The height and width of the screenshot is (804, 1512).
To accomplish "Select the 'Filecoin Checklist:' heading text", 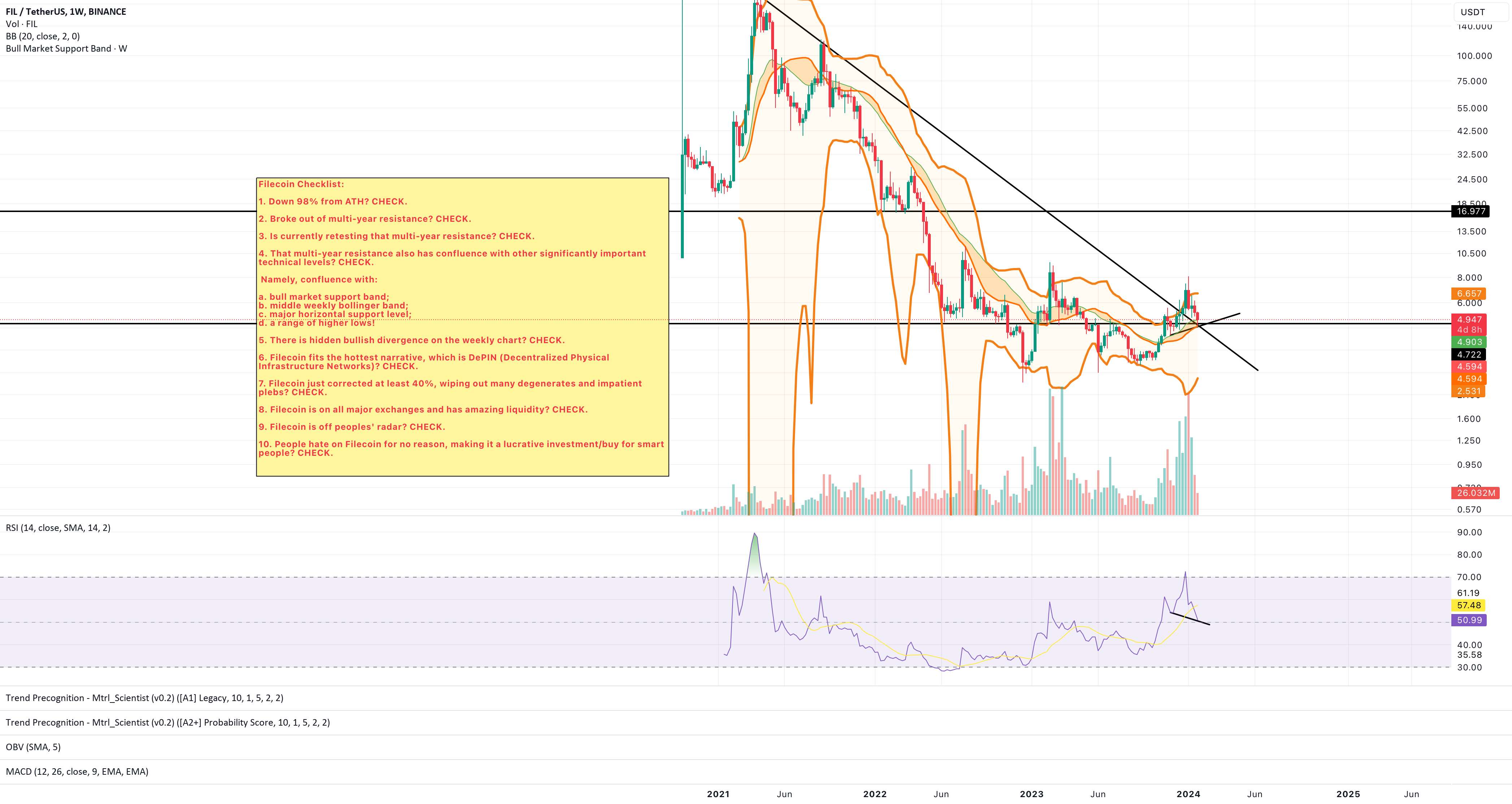I will 301,185.
